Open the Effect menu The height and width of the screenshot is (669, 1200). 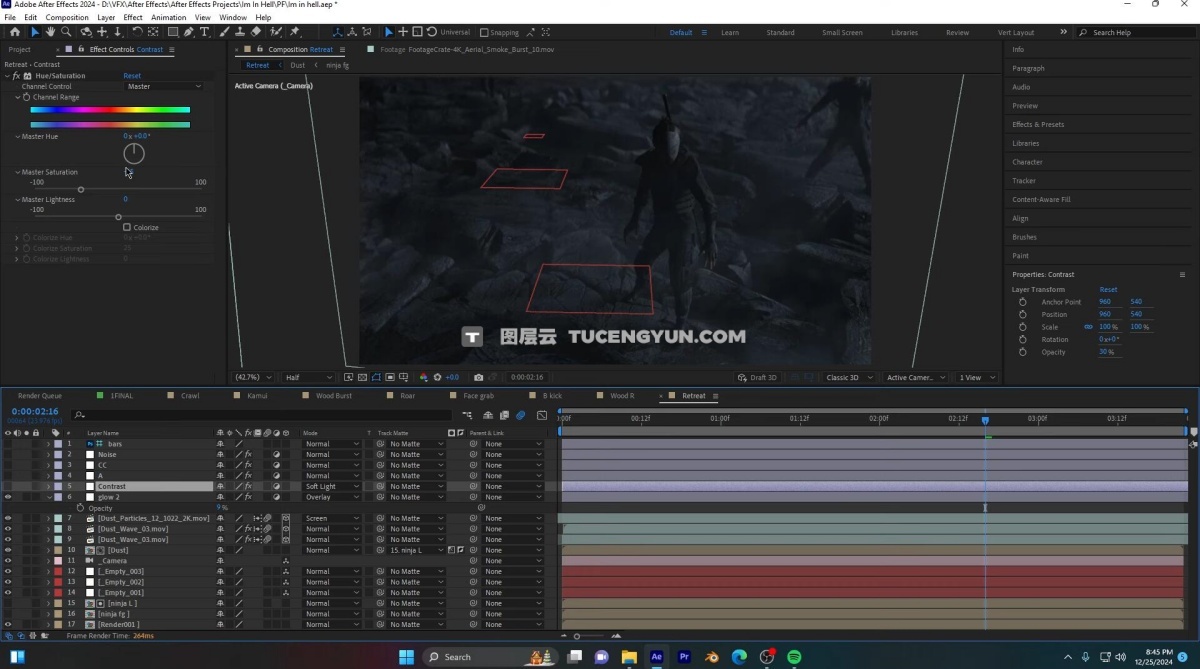pyautogui.click(x=133, y=17)
